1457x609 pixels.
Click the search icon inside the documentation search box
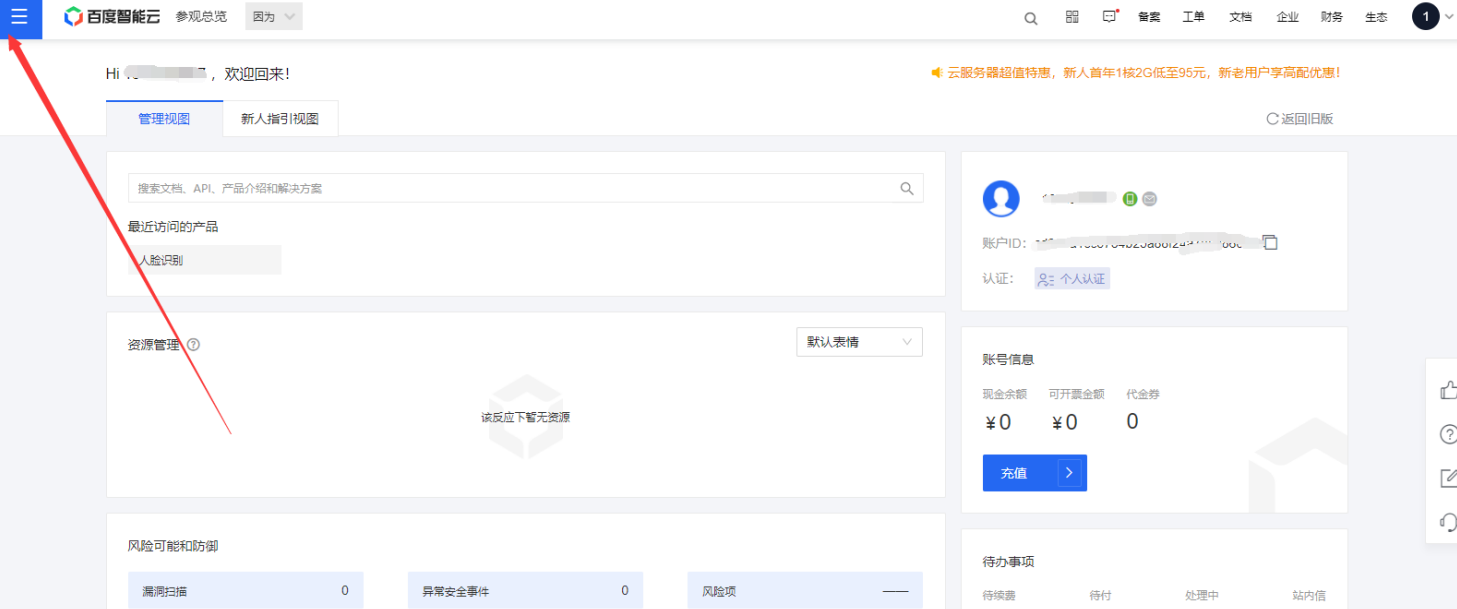907,188
